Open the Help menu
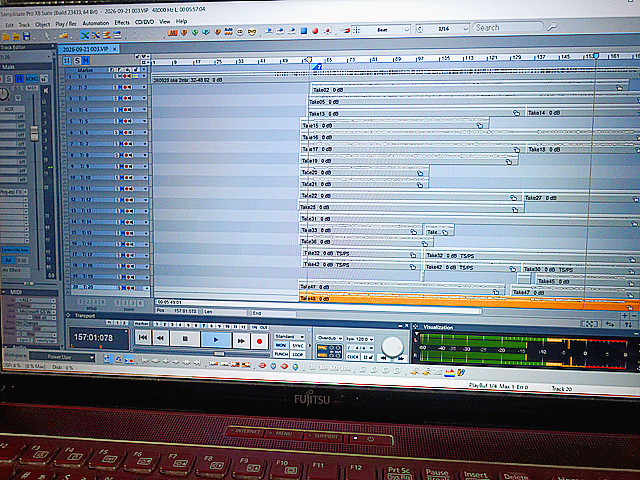The image size is (640, 480). pyautogui.click(x=182, y=21)
